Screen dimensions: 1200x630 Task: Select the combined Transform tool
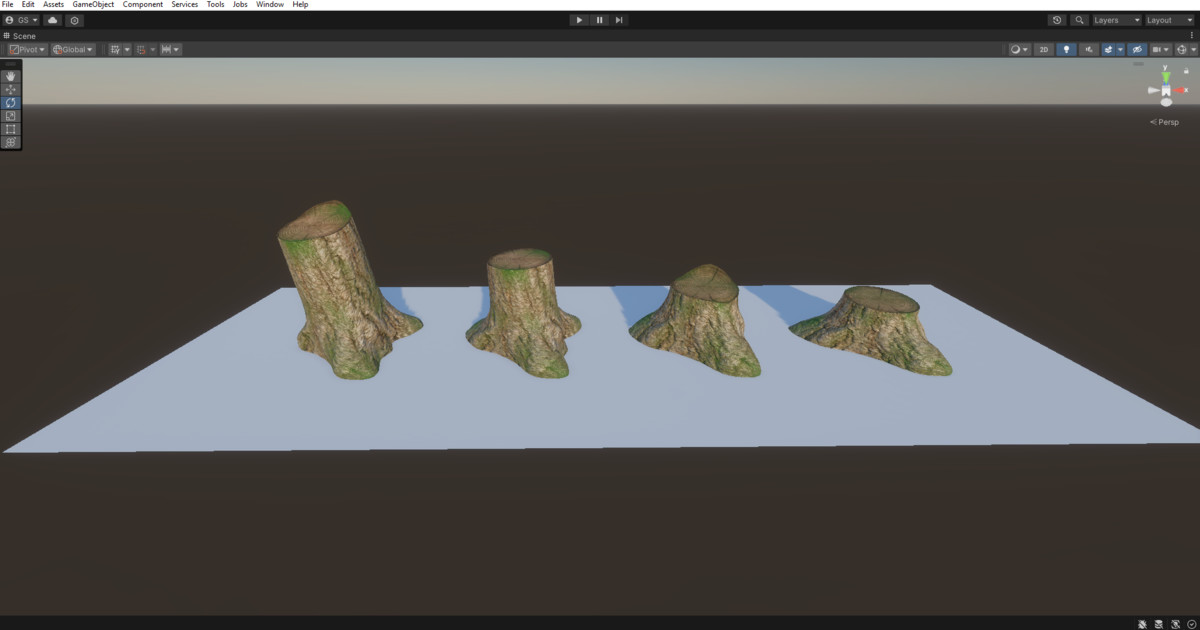pyautogui.click(x=10, y=141)
